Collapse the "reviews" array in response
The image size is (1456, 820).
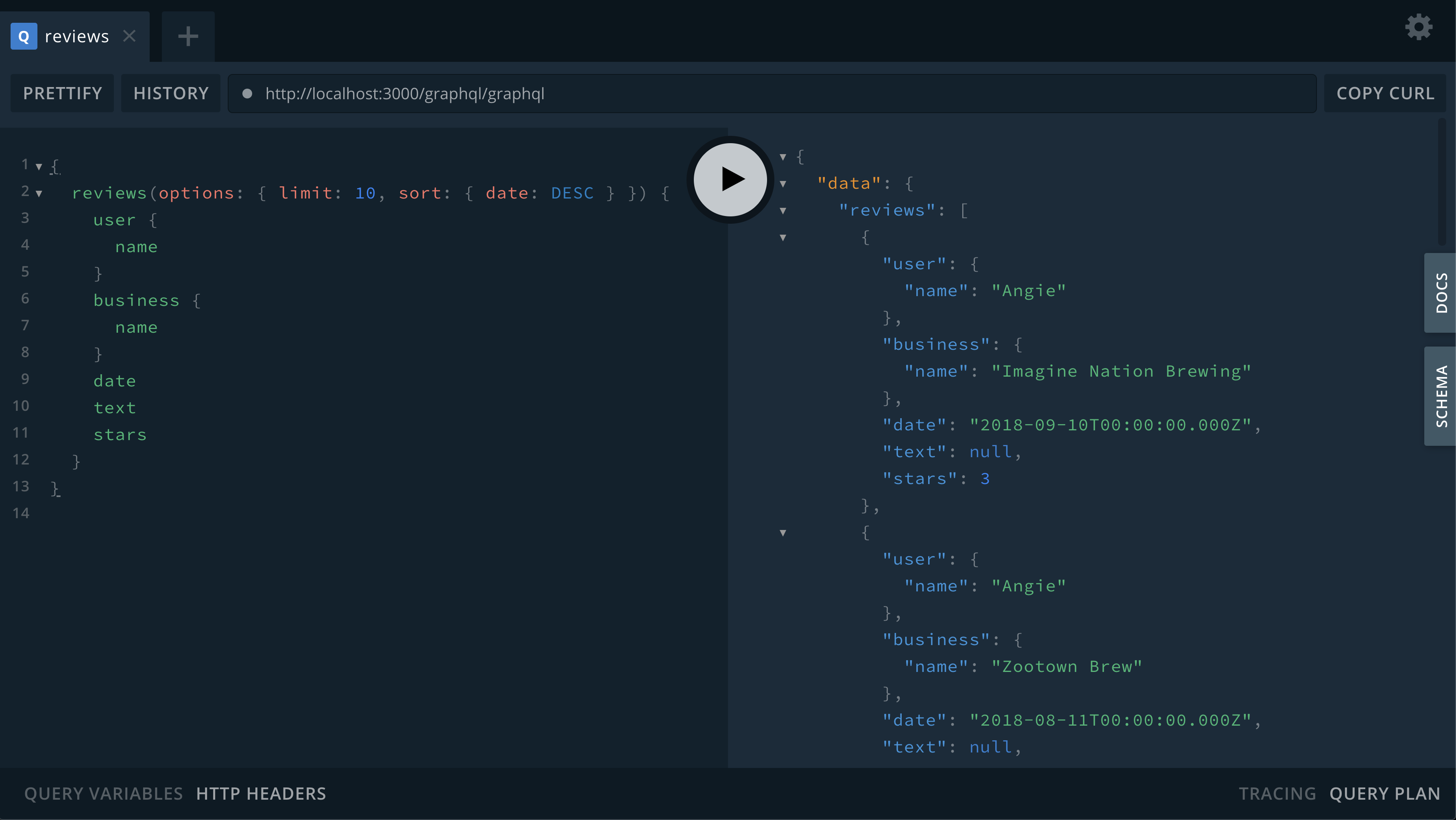tap(783, 211)
